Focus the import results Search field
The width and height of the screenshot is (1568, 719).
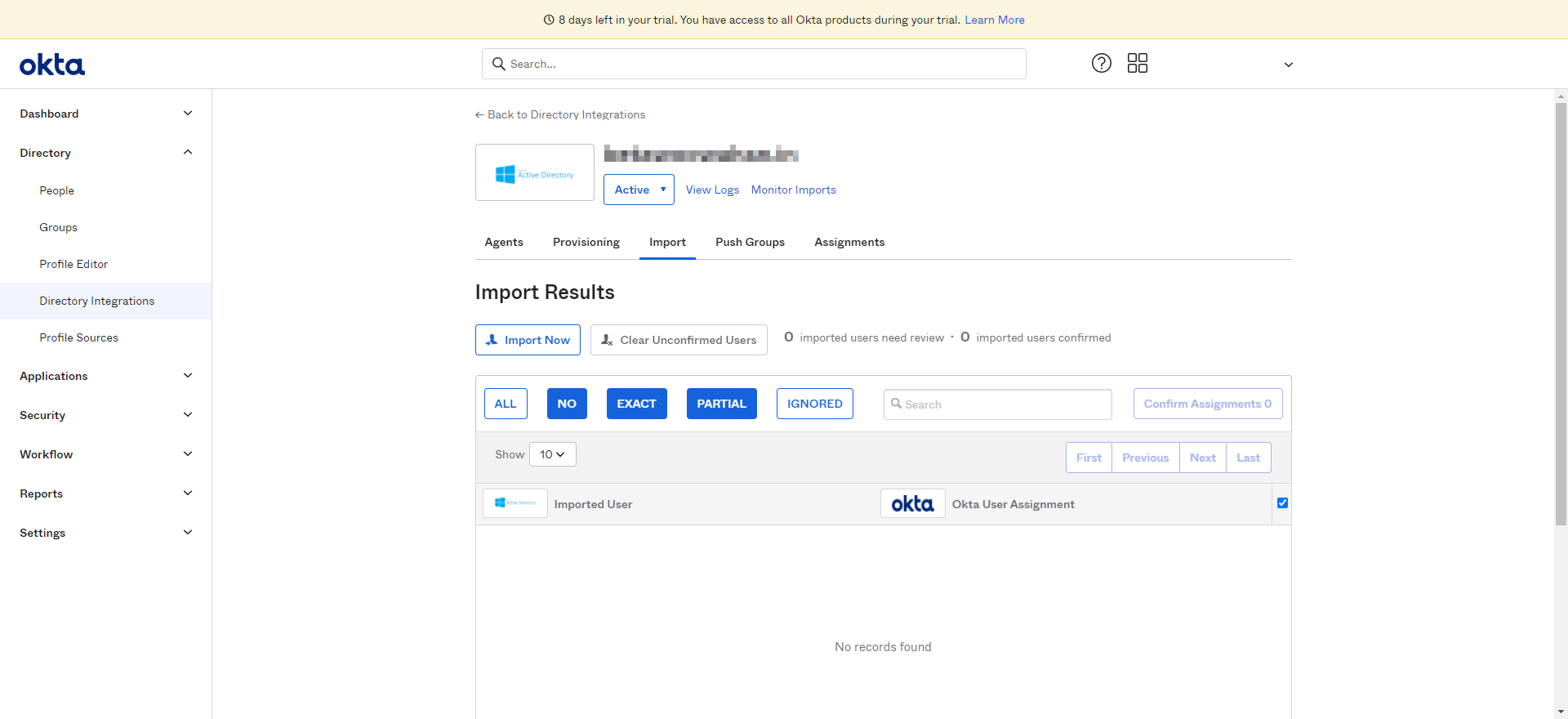[x=998, y=404]
